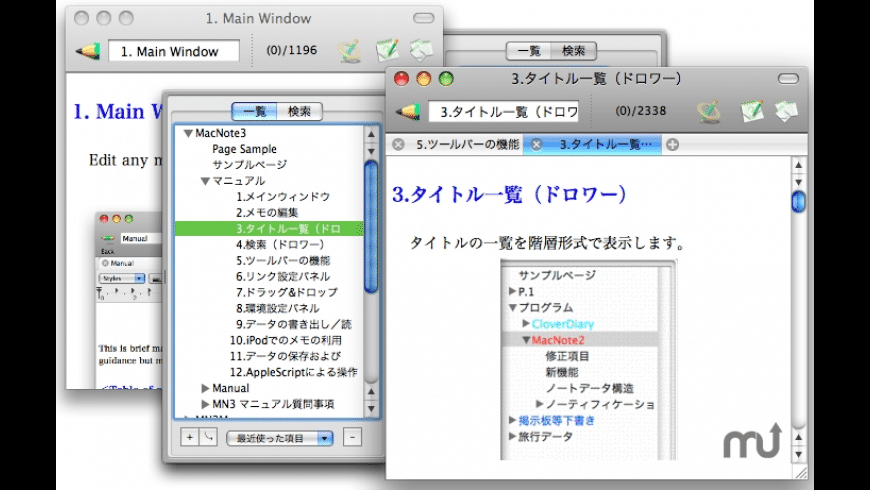Click stacked papers icon in front window toolbar
The image size is (870, 490).
[786, 110]
